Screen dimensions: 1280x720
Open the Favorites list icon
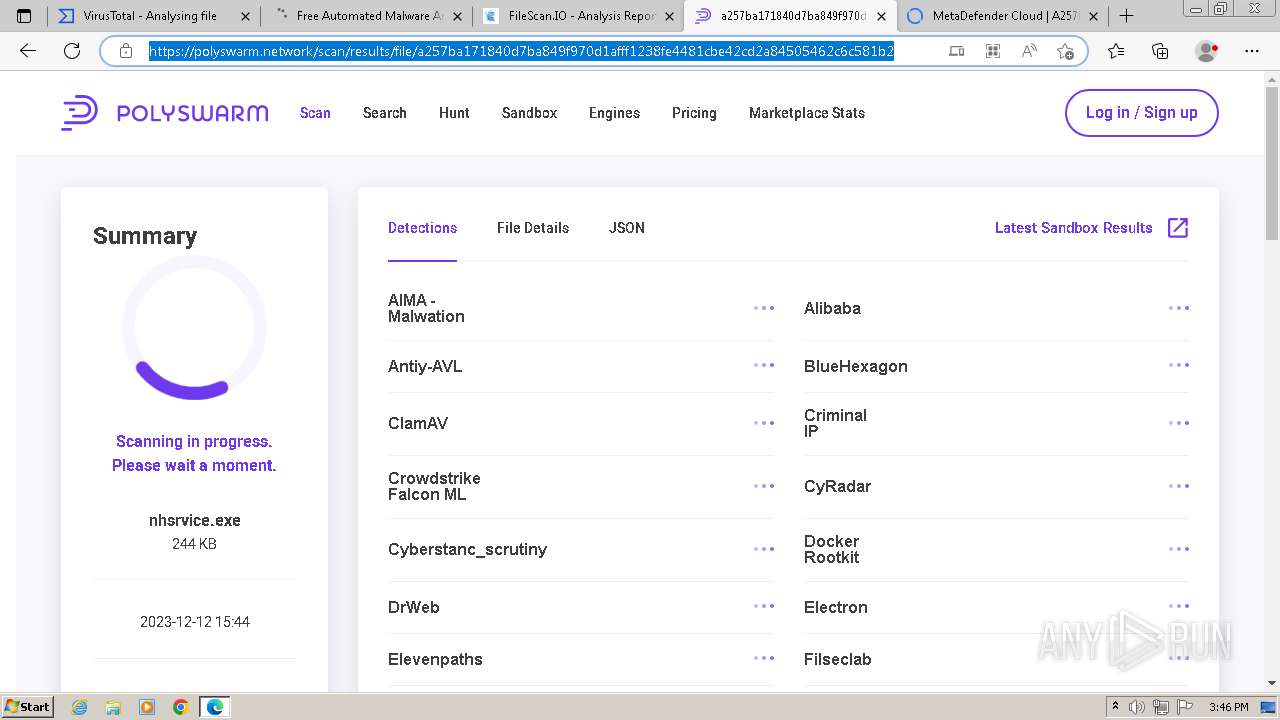1116,51
